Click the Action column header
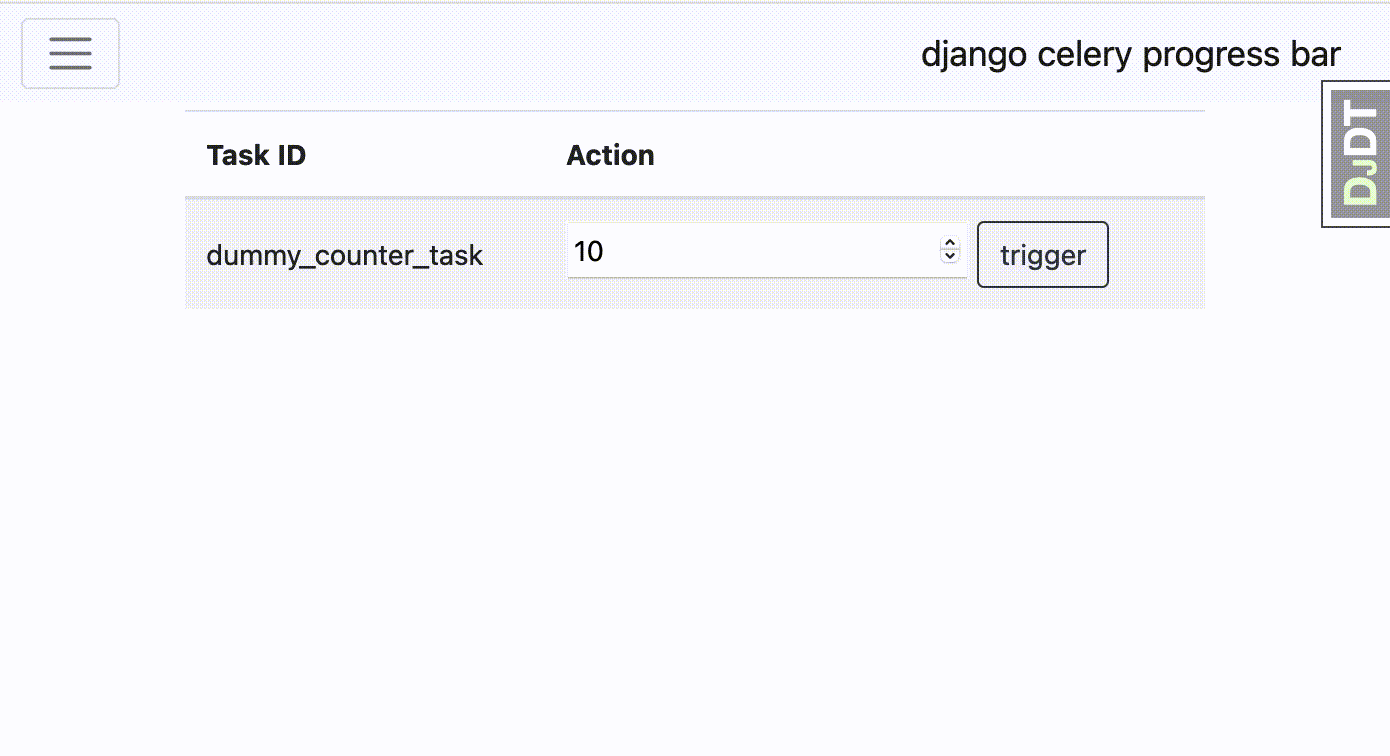Image resolution: width=1390 pixels, height=756 pixels. (610, 155)
